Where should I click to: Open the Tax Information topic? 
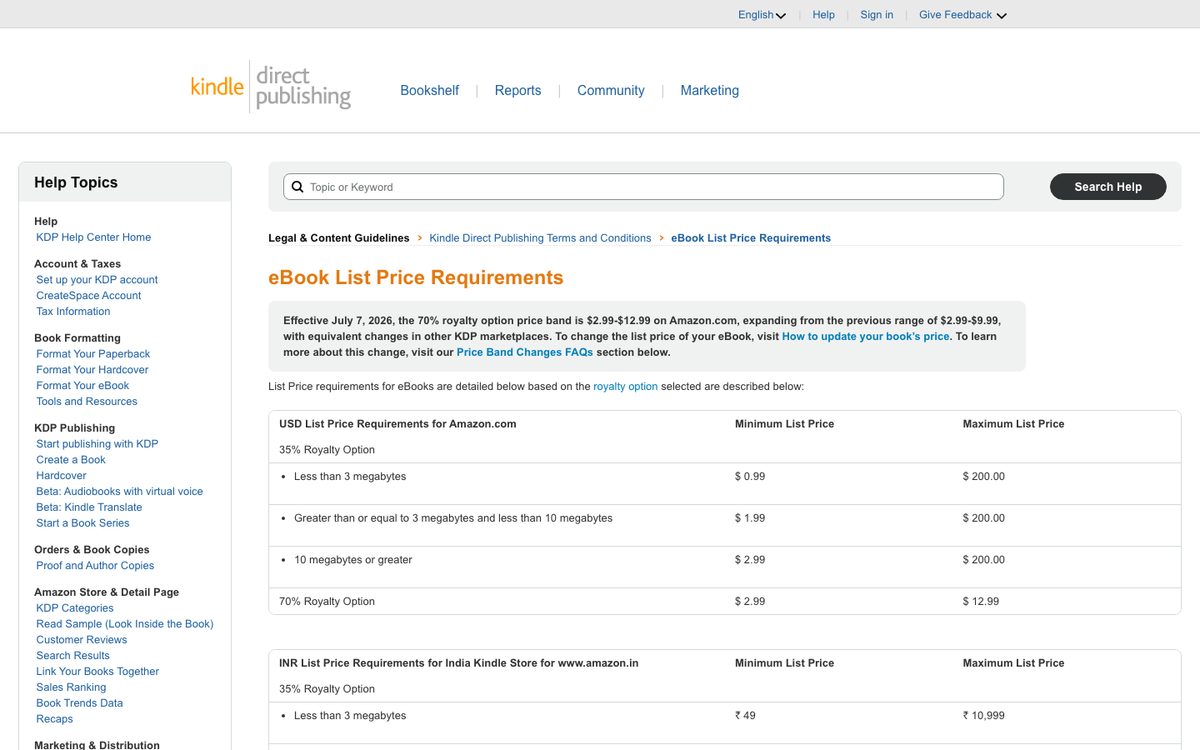tap(73, 312)
